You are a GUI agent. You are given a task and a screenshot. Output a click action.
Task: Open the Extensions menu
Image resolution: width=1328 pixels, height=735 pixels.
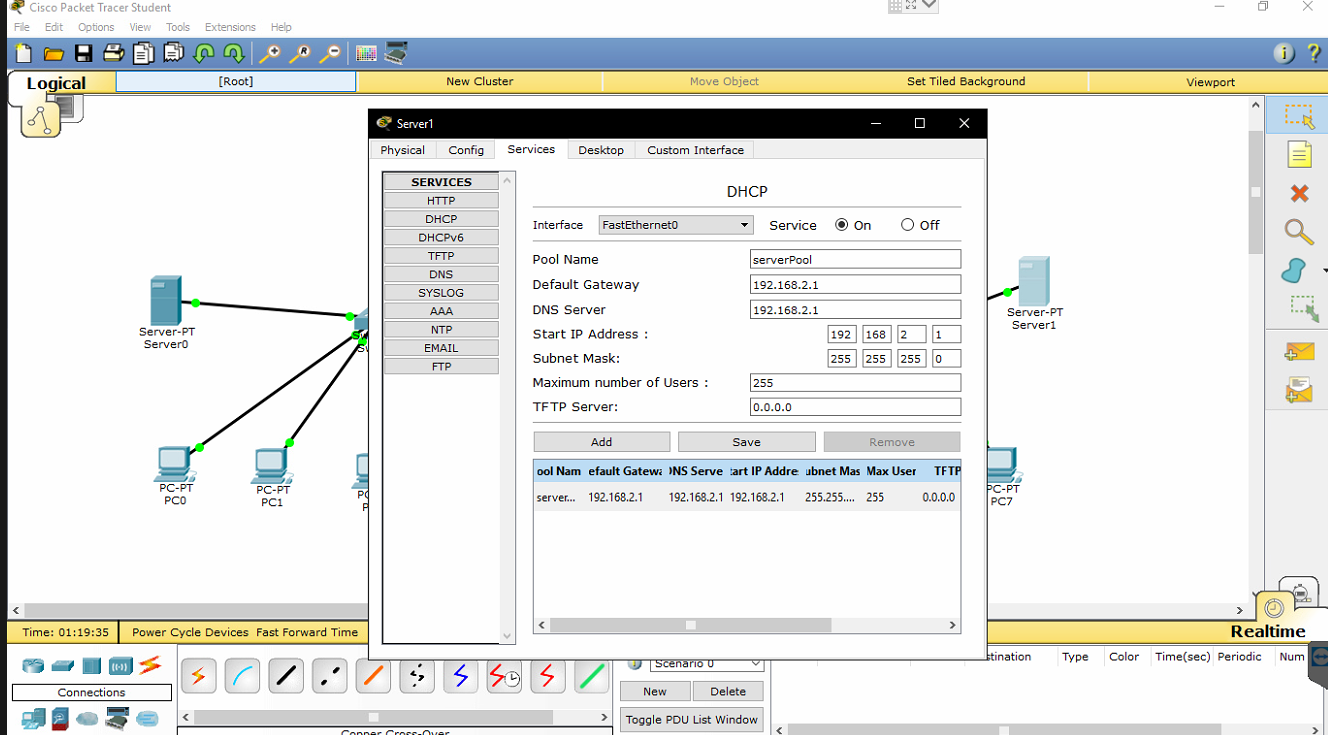(230, 27)
